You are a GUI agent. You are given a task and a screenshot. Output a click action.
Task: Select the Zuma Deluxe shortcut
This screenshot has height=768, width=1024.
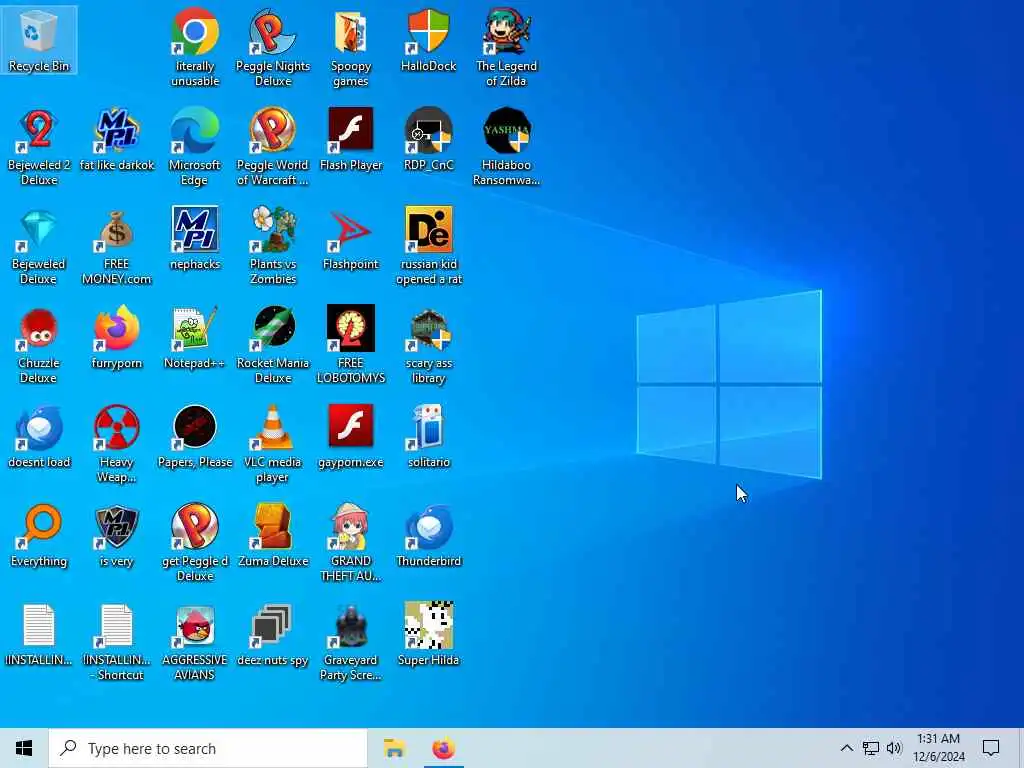point(272,536)
